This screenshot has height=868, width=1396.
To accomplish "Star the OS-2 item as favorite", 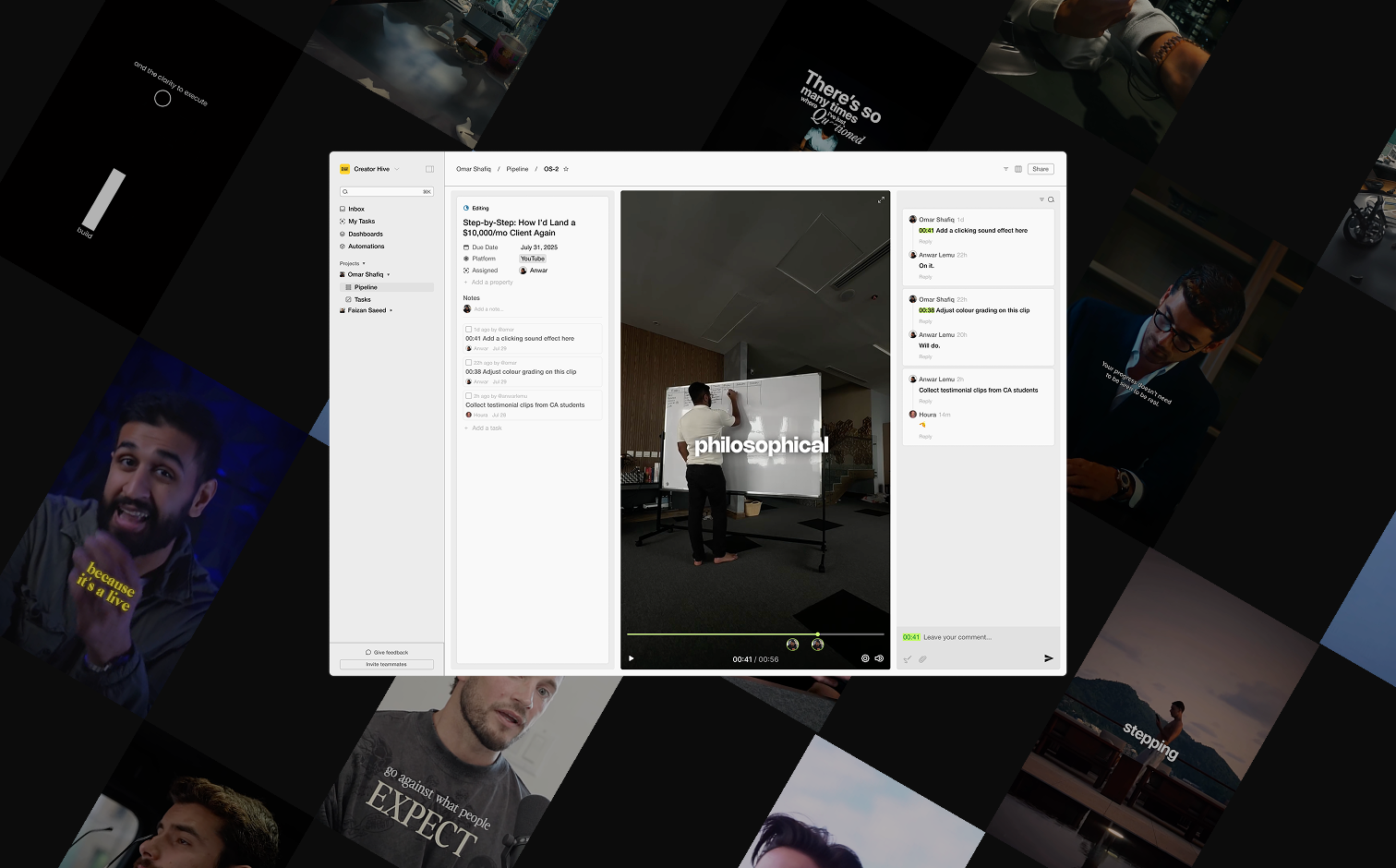I will coord(566,169).
